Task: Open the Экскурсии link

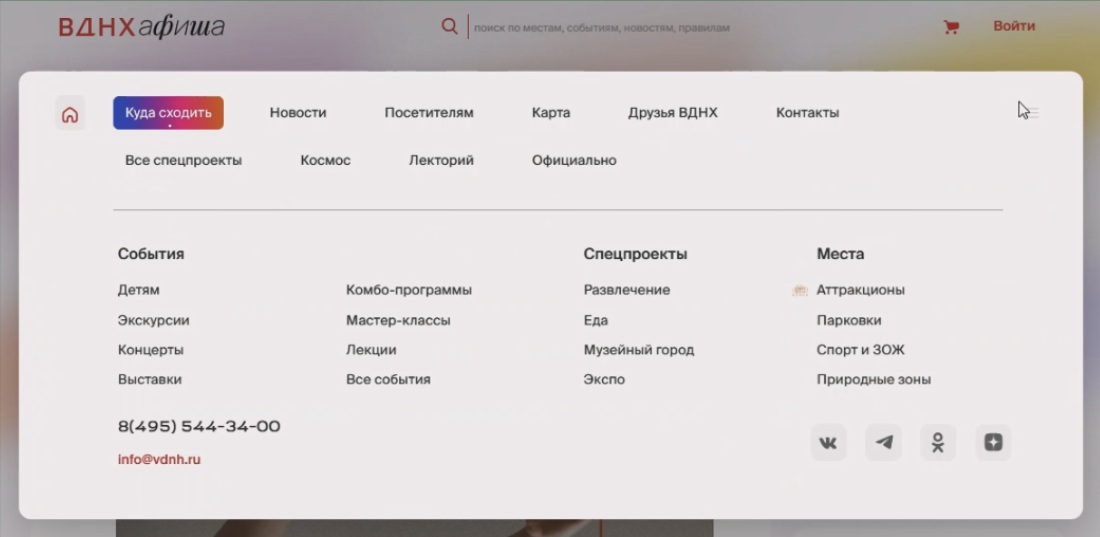Action: (x=154, y=321)
